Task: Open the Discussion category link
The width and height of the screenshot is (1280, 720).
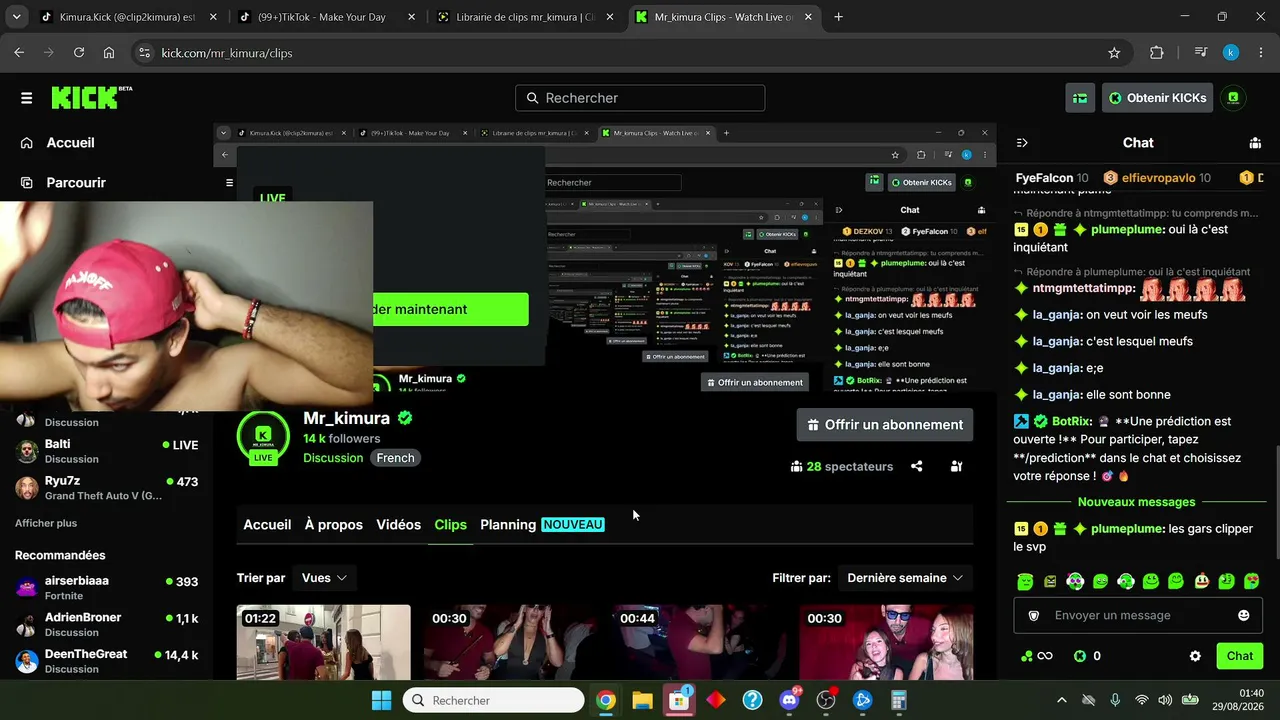Action: pos(333,458)
